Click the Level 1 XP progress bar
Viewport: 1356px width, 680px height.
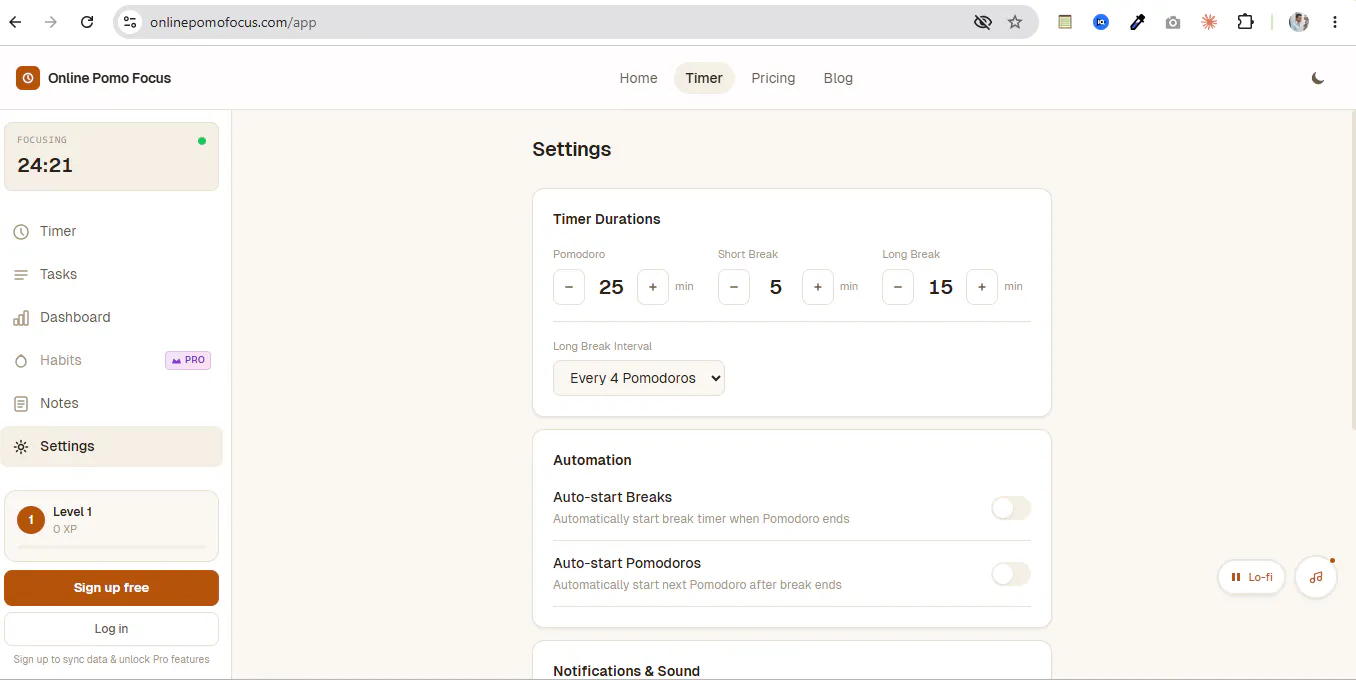(x=111, y=547)
